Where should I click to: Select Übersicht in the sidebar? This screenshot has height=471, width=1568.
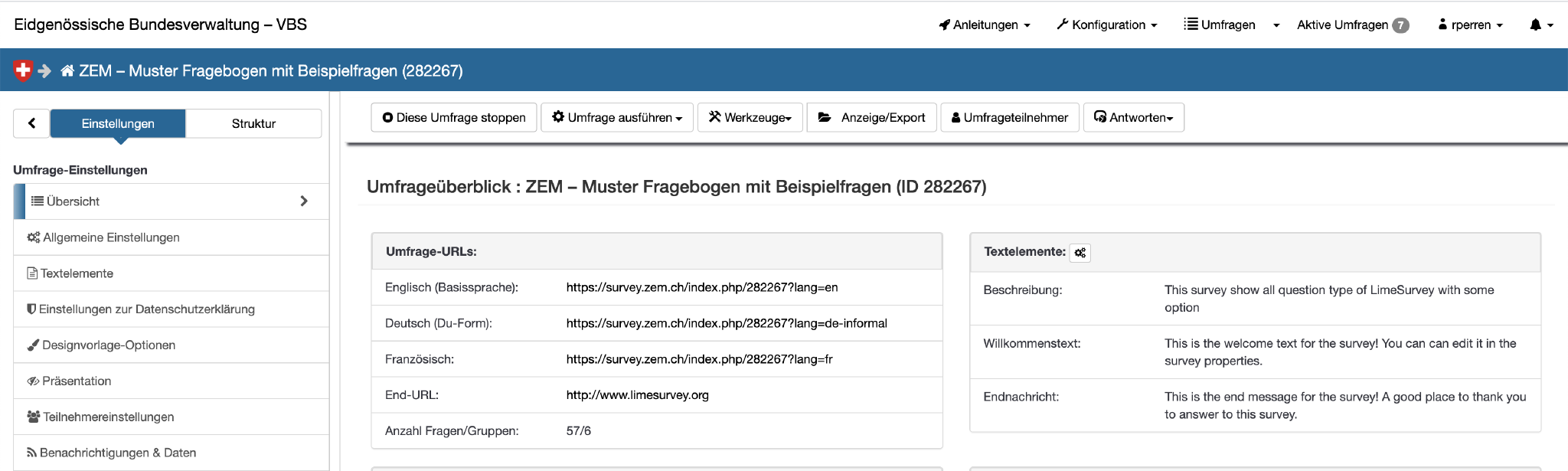coord(171,201)
